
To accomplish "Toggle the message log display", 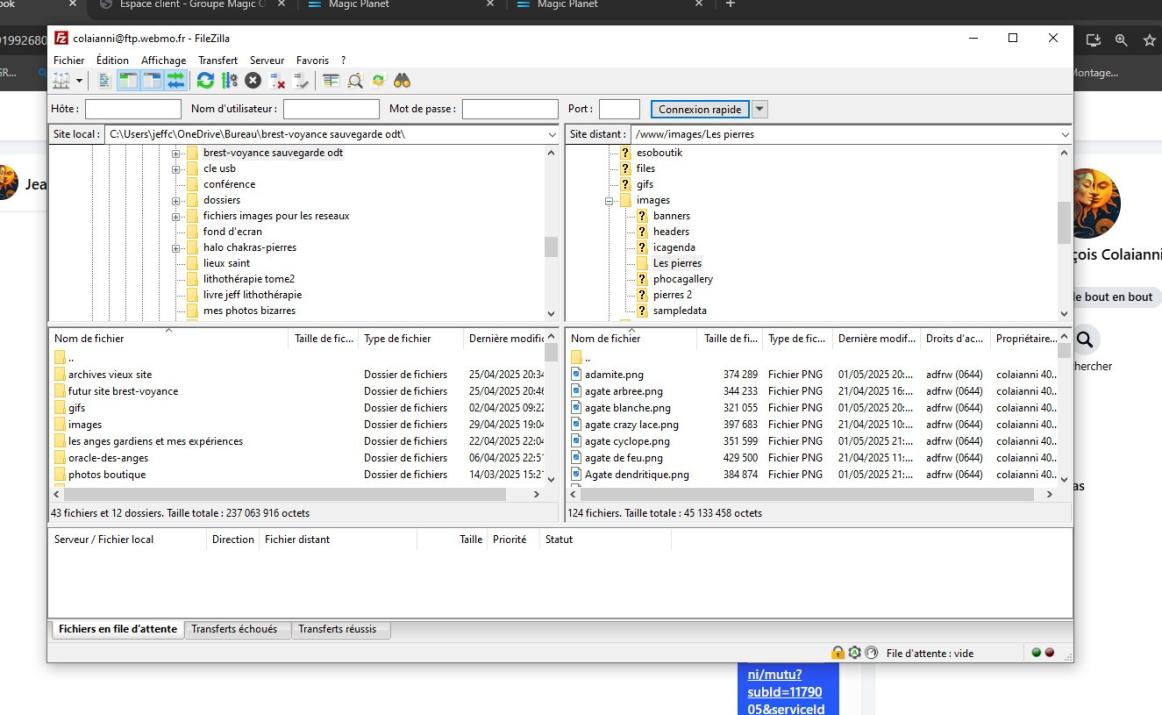I will tap(104, 81).
